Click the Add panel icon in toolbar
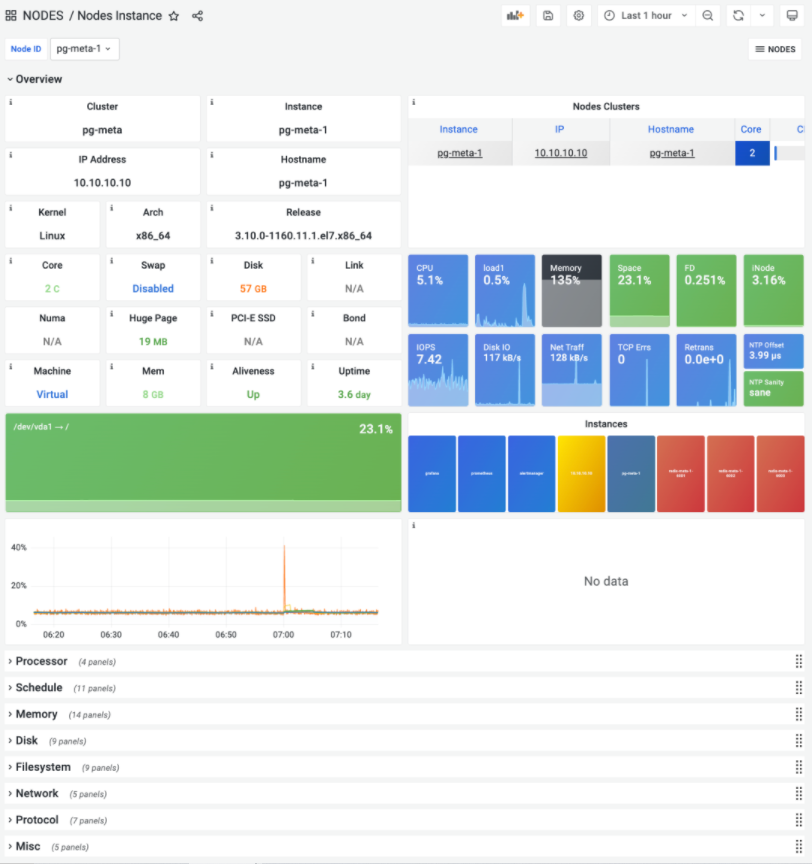 click(515, 15)
